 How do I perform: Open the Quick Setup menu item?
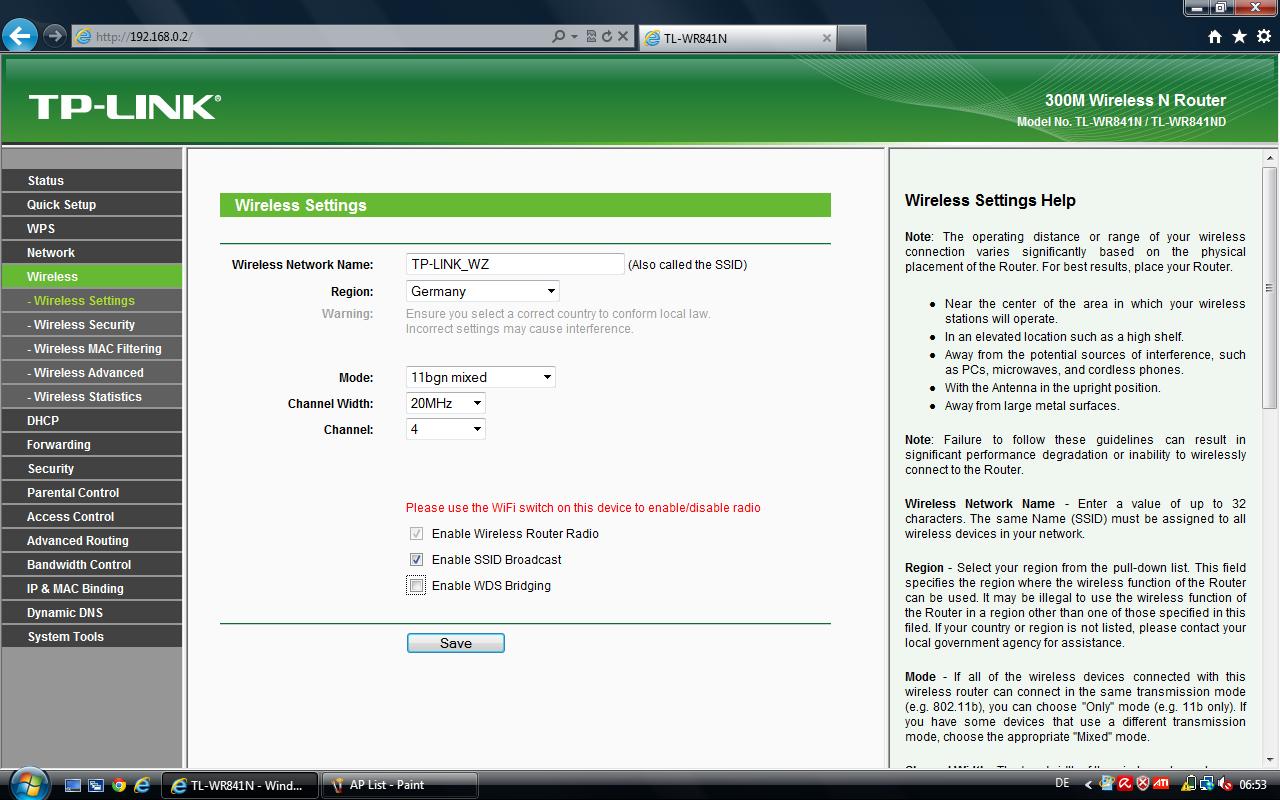(x=92, y=204)
